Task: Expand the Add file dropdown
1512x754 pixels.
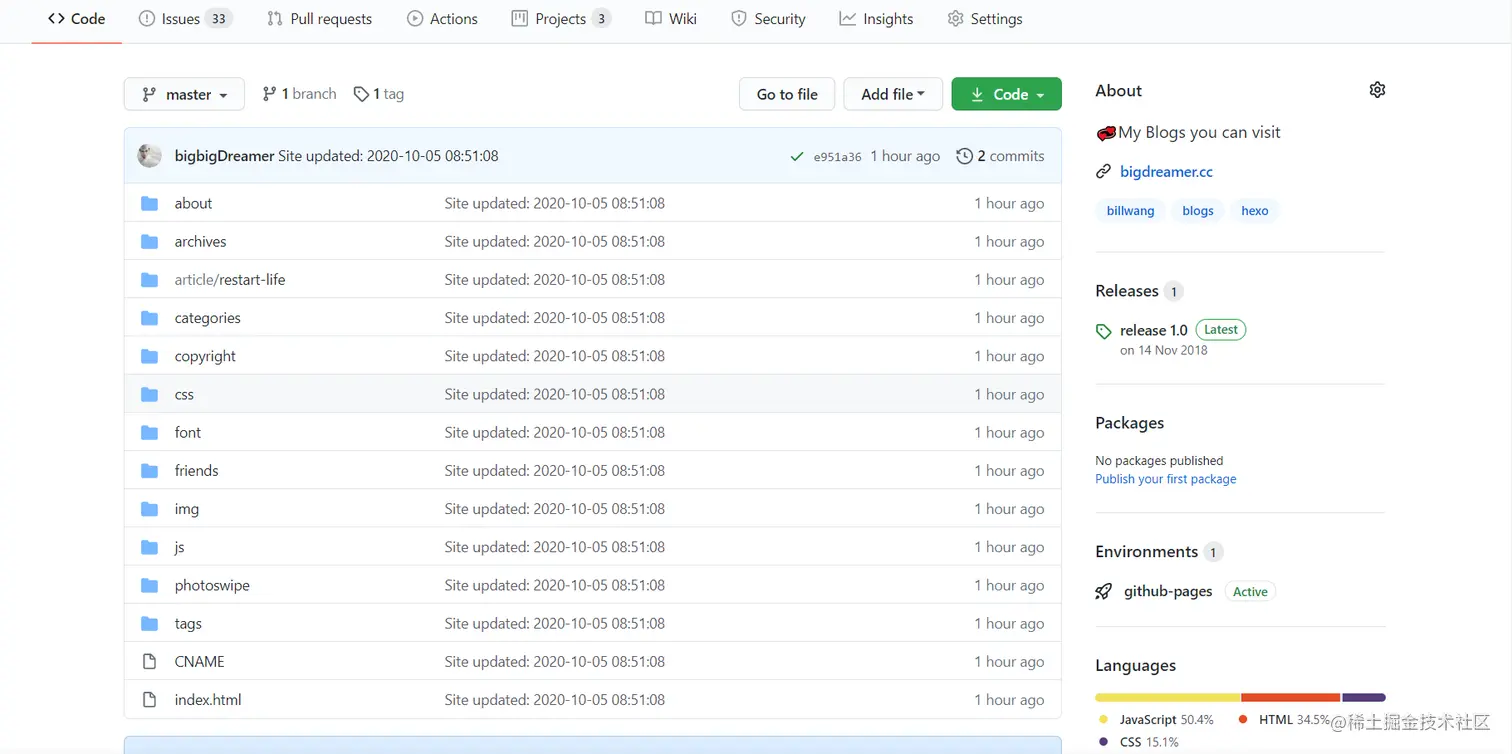Action: pyautogui.click(x=893, y=94)
